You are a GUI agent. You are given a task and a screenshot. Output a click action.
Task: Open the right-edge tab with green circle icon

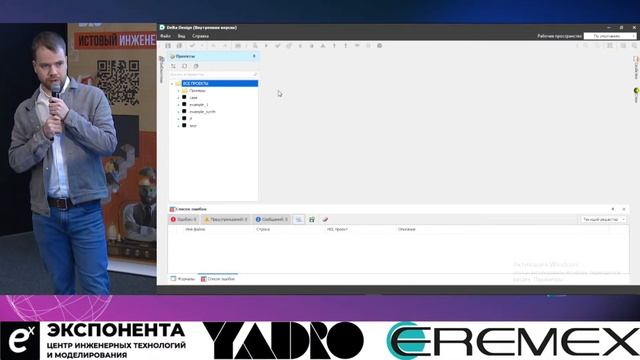pos(636,95)
